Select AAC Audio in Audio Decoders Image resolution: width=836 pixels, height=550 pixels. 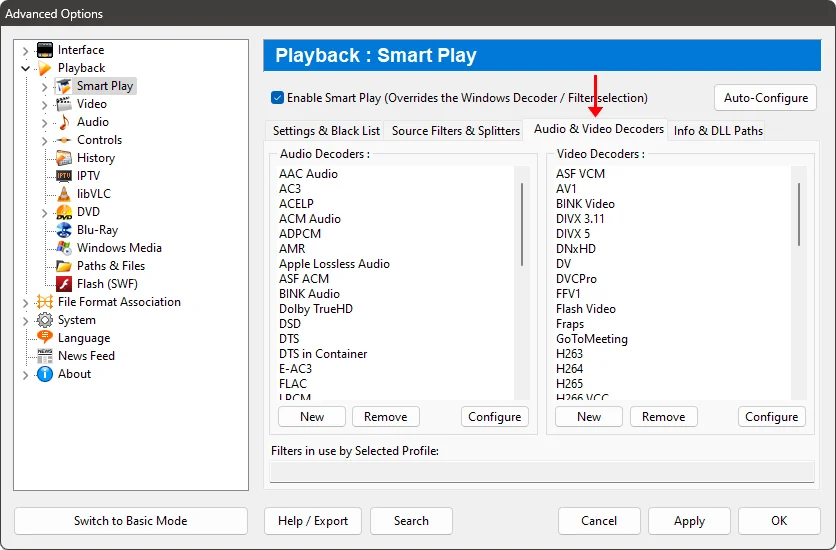(308, 174)
